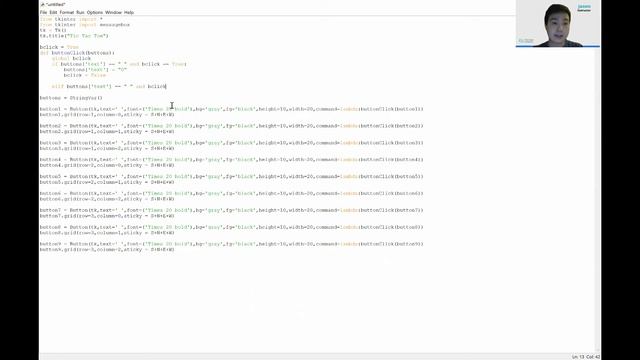Click the line setting buttons['text'] to "O"

[95, 70]
